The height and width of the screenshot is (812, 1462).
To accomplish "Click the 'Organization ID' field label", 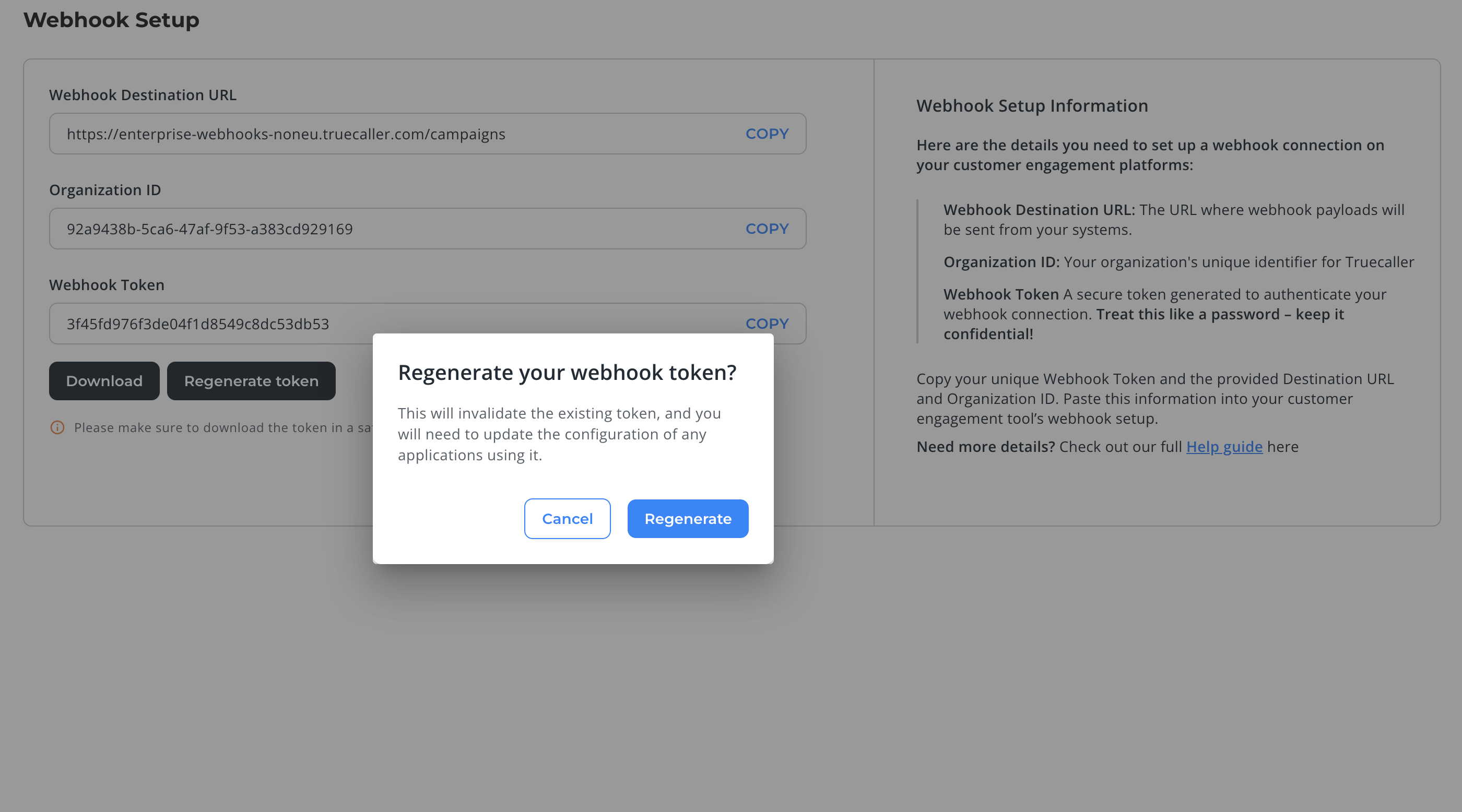I will click(x=105, y=190).
